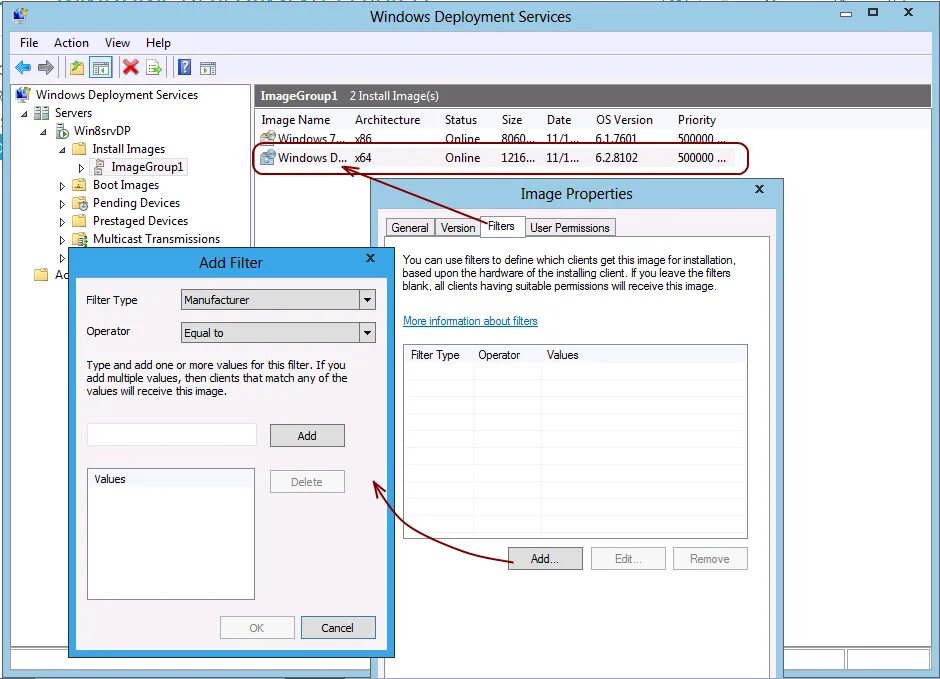Click the 6.2.8102 OS version cell

pyautogui.click(x=616, y=158)
